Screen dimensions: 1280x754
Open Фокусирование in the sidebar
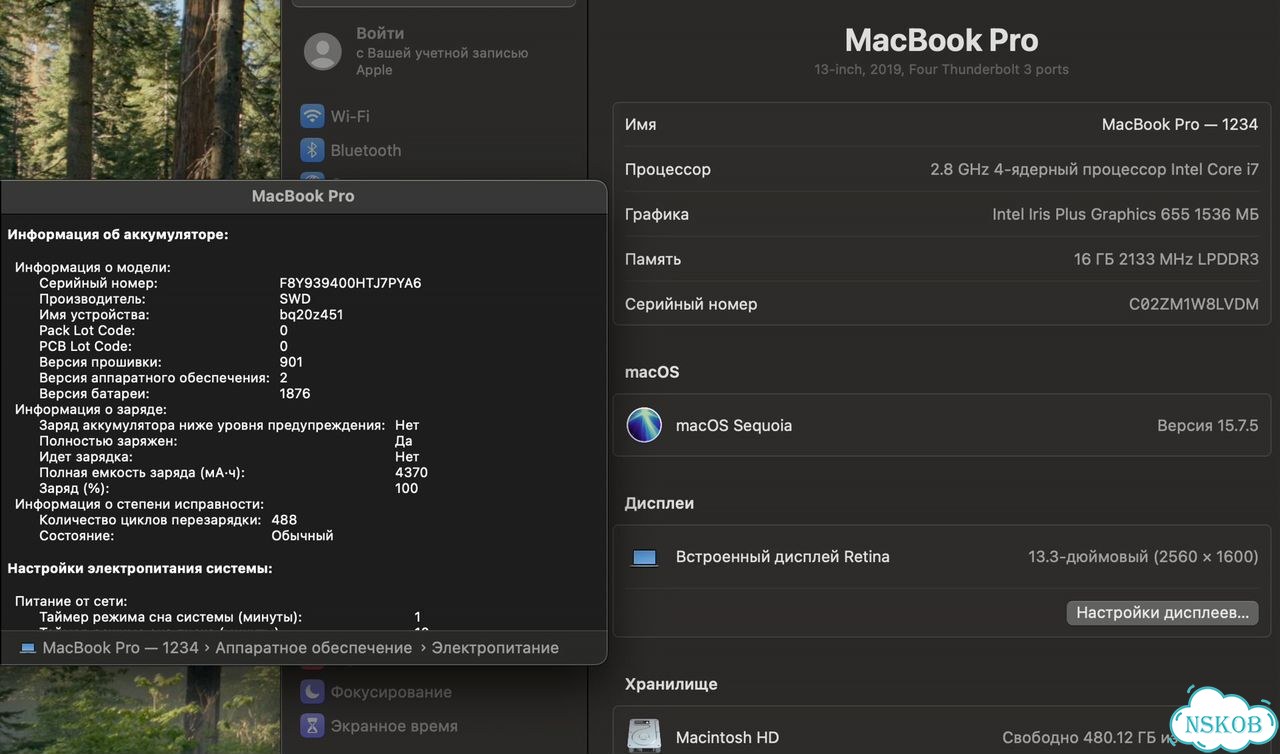pos(391,692)
